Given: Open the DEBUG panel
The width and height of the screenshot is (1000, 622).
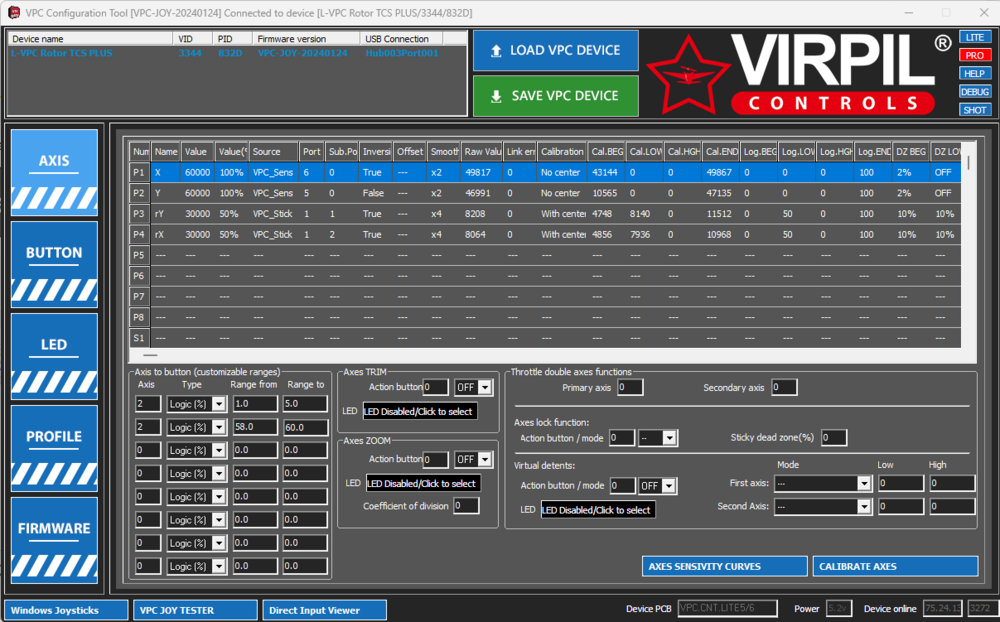Looking at the screenshot, I should coord(974,91).
